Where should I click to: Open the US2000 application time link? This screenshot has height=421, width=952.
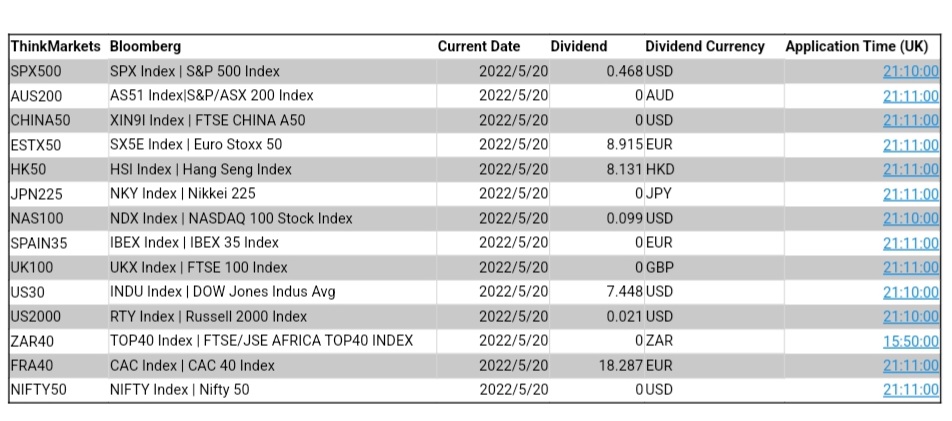(x=910, y=316)
